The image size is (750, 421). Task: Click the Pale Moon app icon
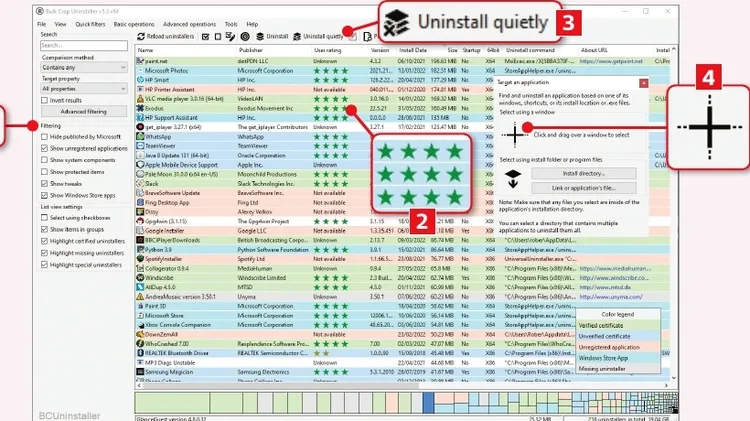tap(140, 174)
